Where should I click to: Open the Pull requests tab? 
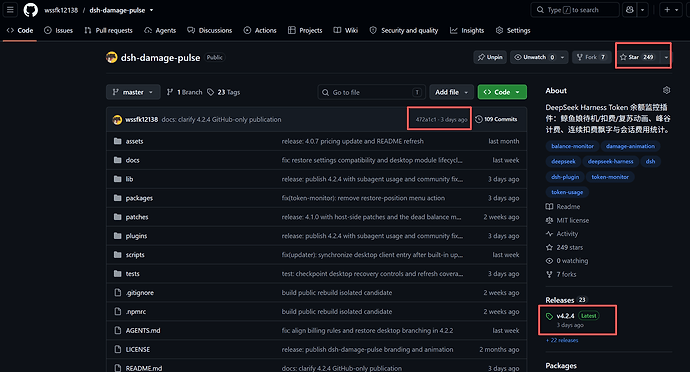[108, 30]
